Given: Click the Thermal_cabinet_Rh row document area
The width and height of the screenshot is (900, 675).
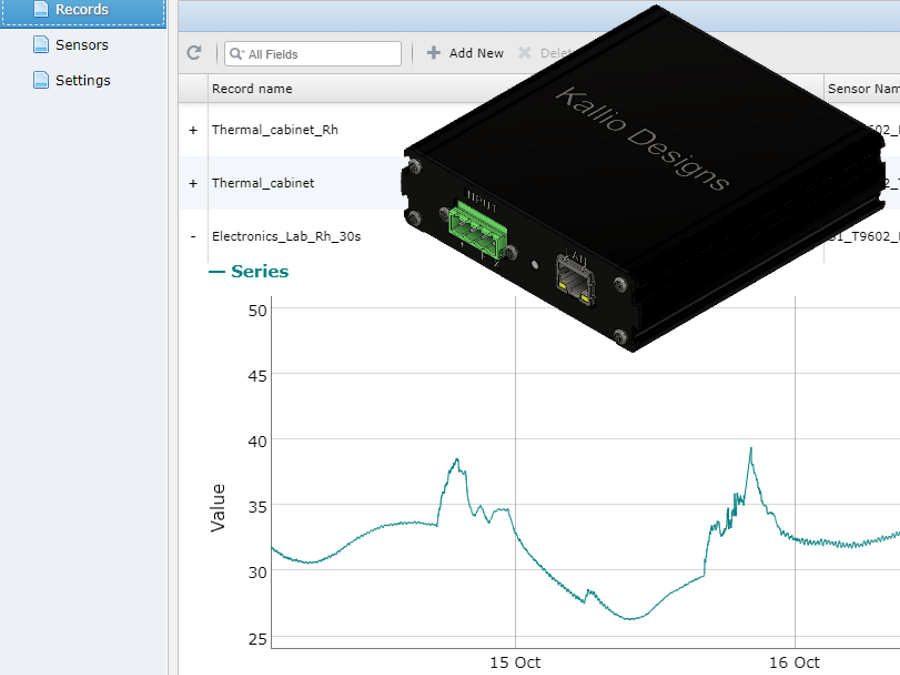Looking at the screenshot, I should click(x=275, y=129).
